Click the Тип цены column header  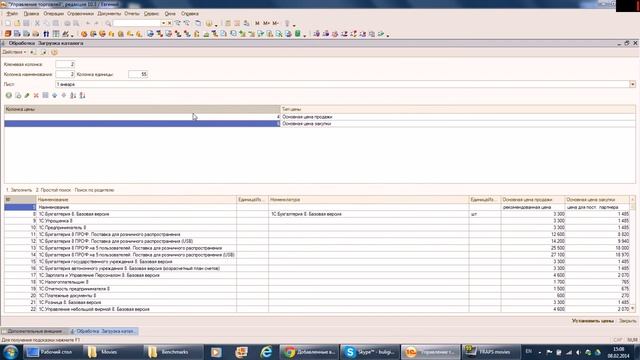tap(458, 109)
